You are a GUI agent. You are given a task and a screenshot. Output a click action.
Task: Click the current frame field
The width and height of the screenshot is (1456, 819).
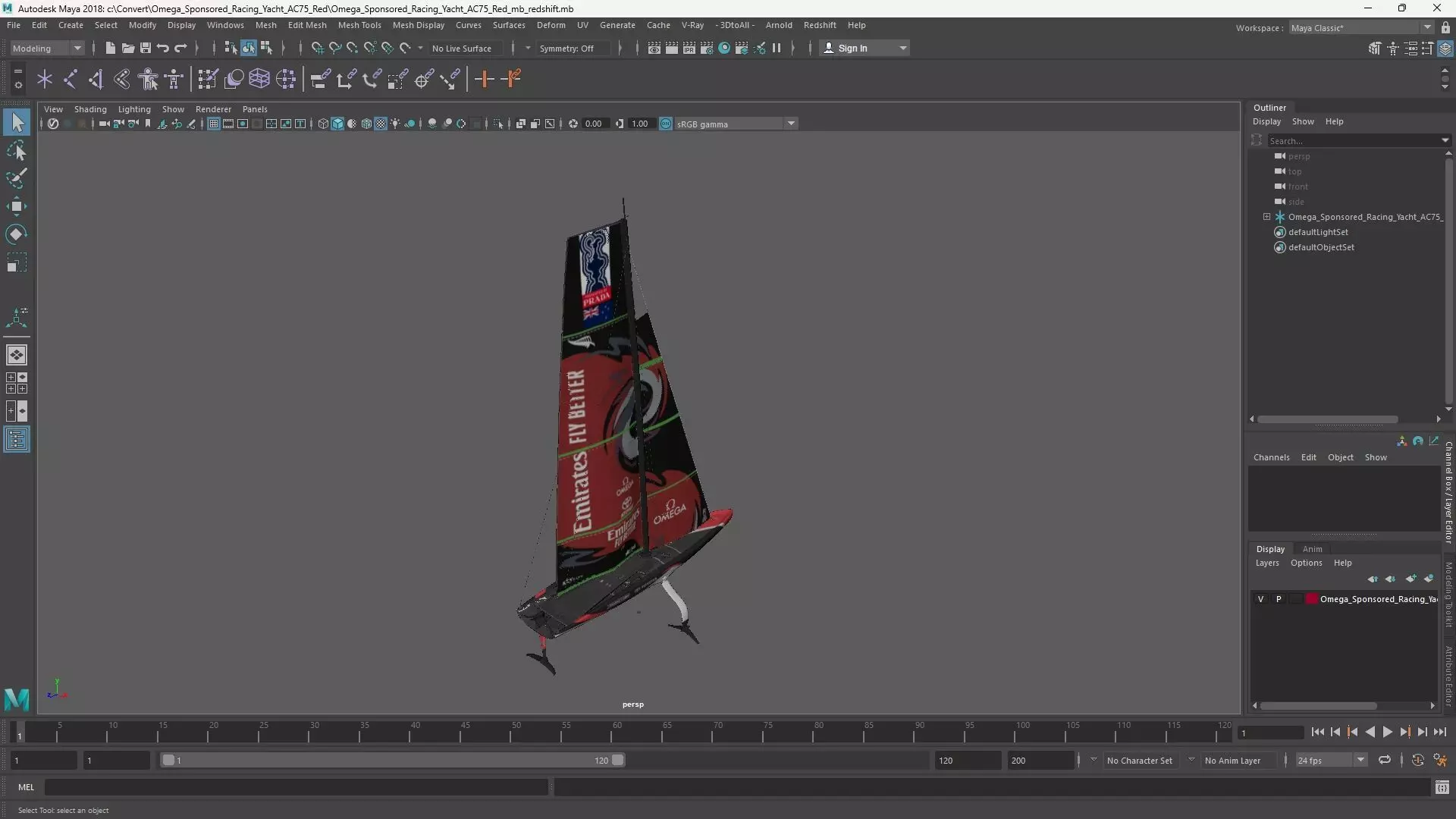click(1270, 733)
